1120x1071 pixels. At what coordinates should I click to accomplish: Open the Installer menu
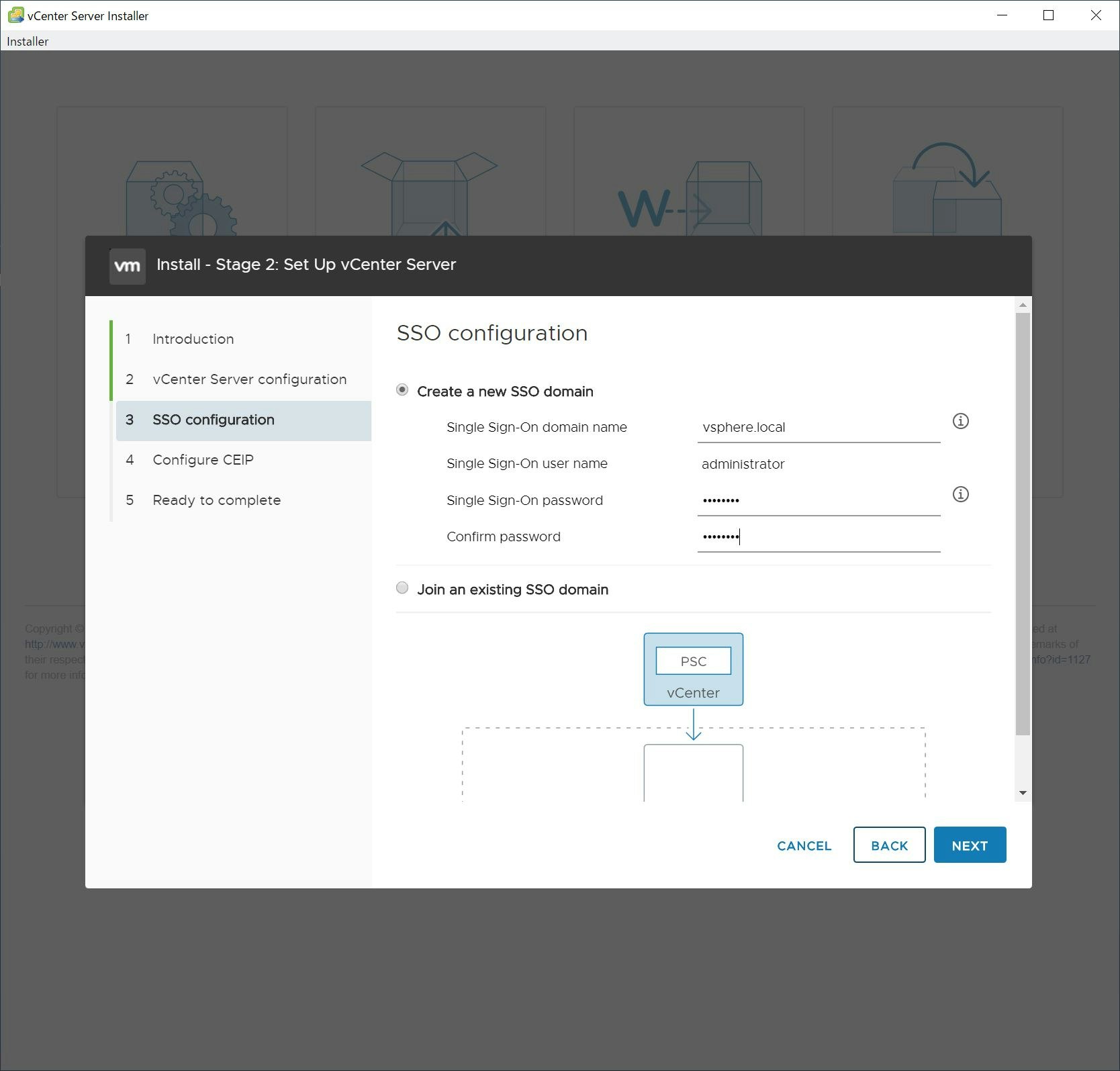tap(28, 41)
